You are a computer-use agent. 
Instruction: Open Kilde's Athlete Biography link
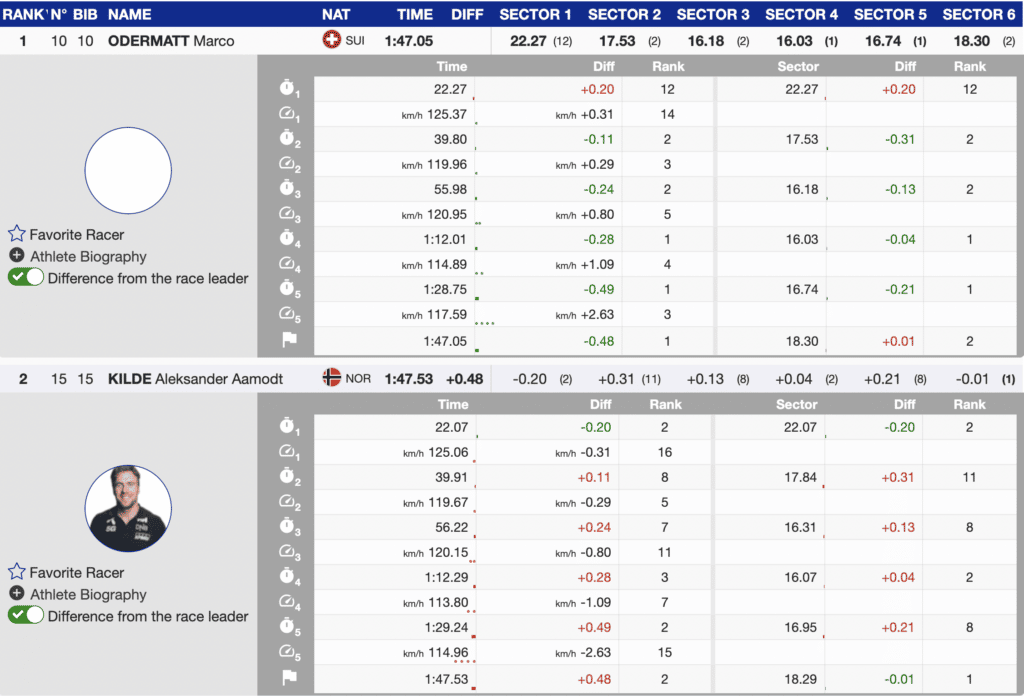coord(88,595)
